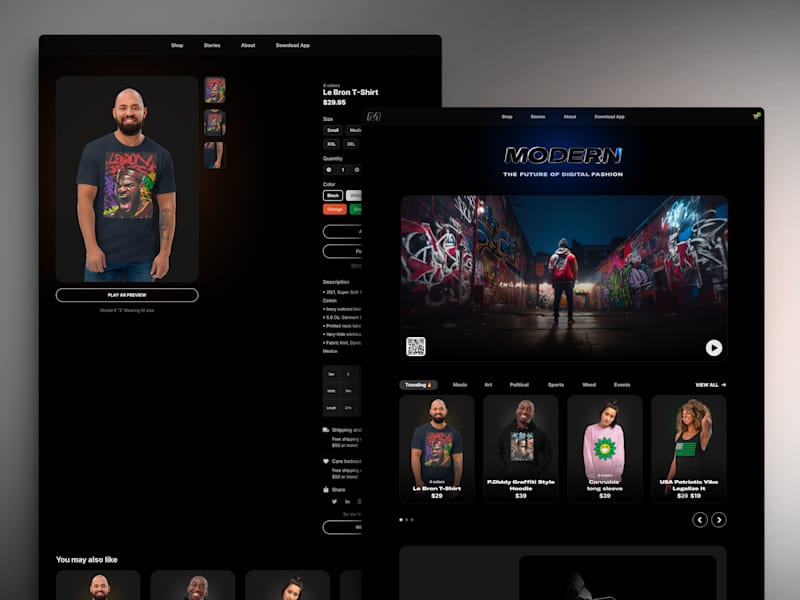The image size is (800, 600).
Task: Open the Political category tab
Action: click(519, 385)
